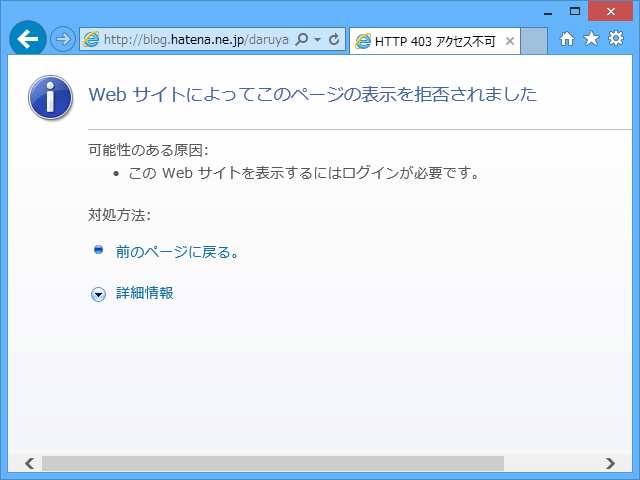This screenshot has height=480, width=640.
Task: Click horizontal scrollbar left arrow
Action: tap(29, 464)
